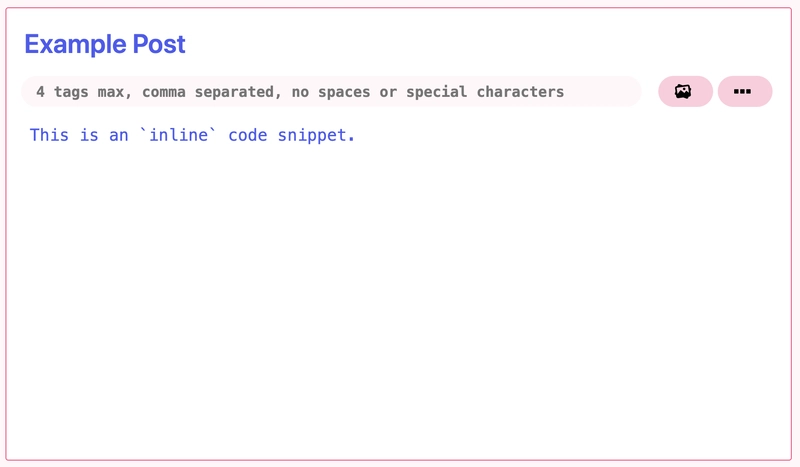Click 'special characters' in tags placeholder

[x=485, y=92]
